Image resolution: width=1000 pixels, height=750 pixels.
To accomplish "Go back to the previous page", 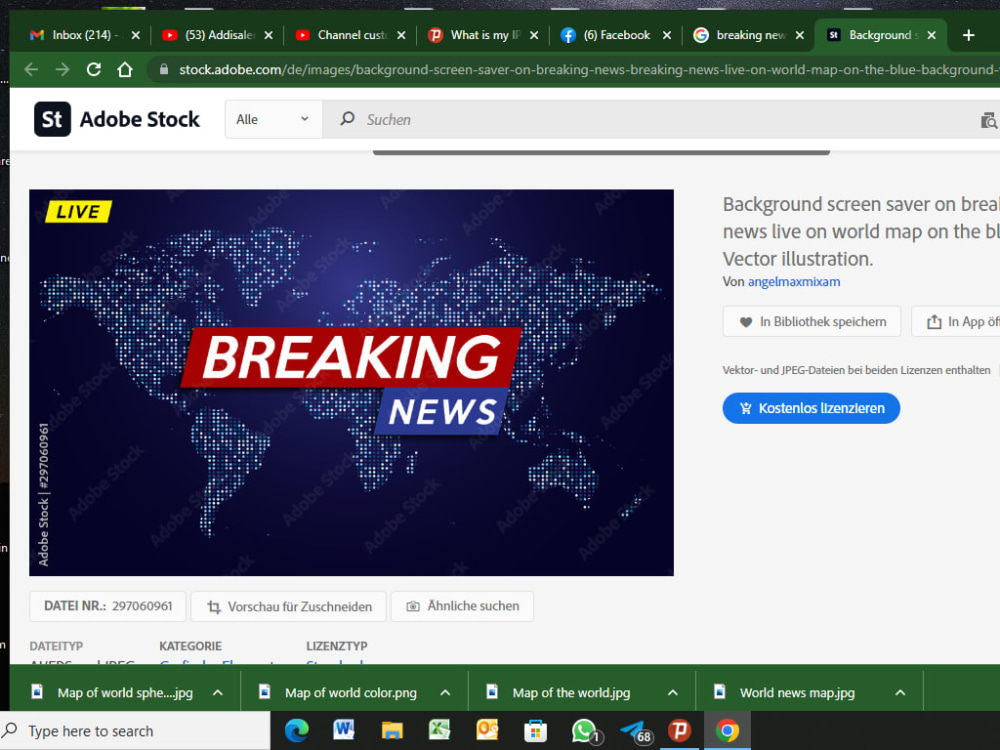I will [x=31, y=70].
